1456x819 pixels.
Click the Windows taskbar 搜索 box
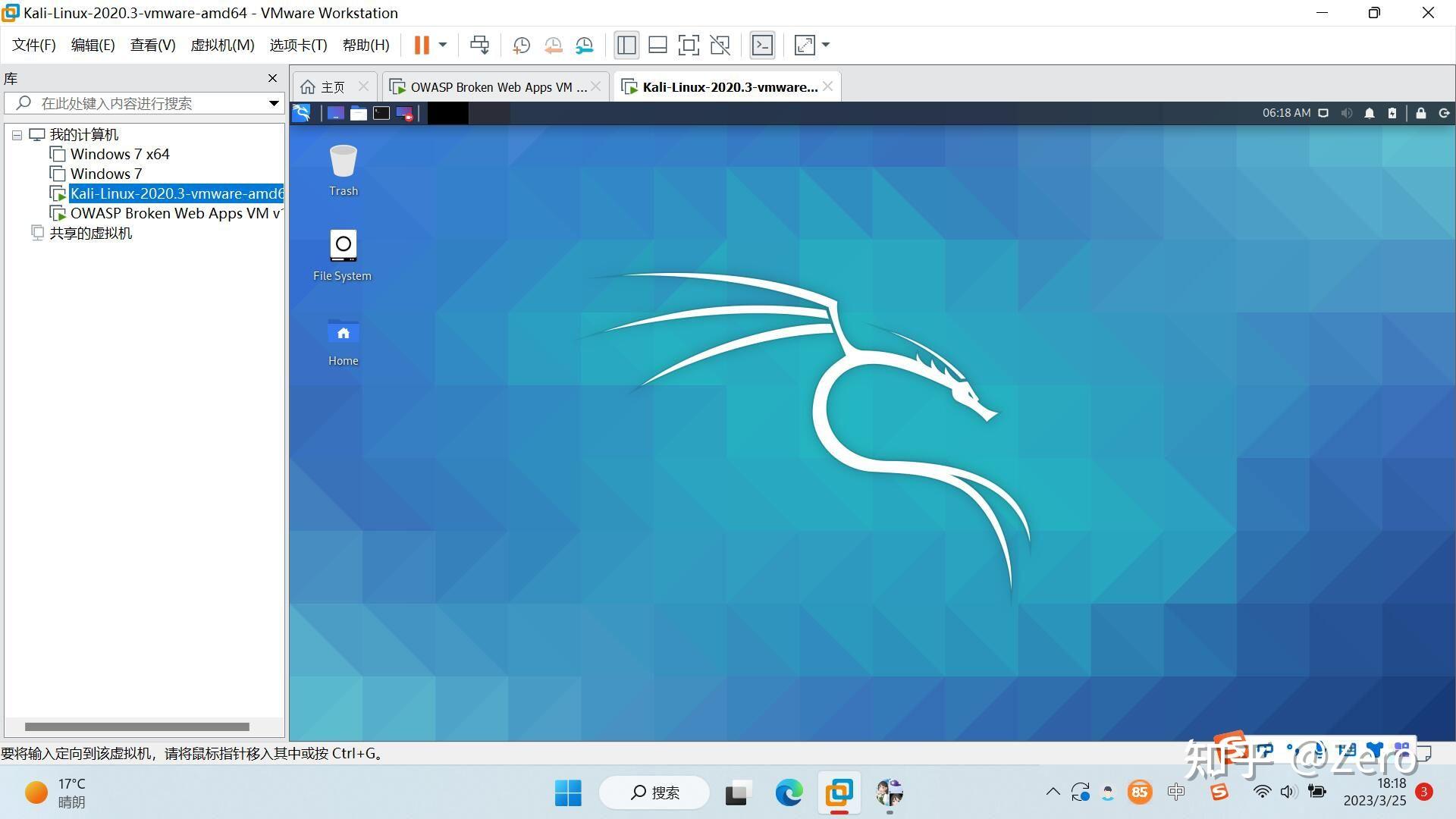(x=654, y=793)
